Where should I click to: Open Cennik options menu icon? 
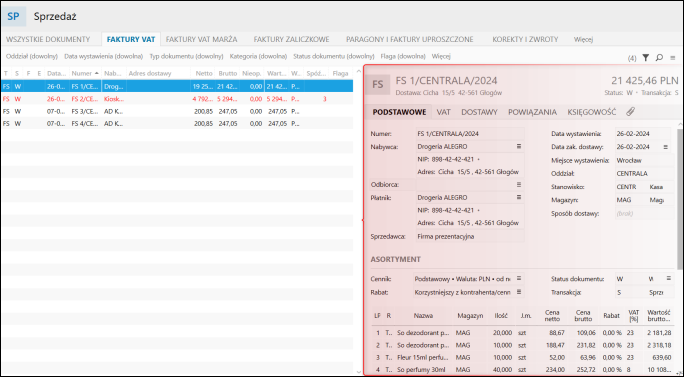point(519,278)
